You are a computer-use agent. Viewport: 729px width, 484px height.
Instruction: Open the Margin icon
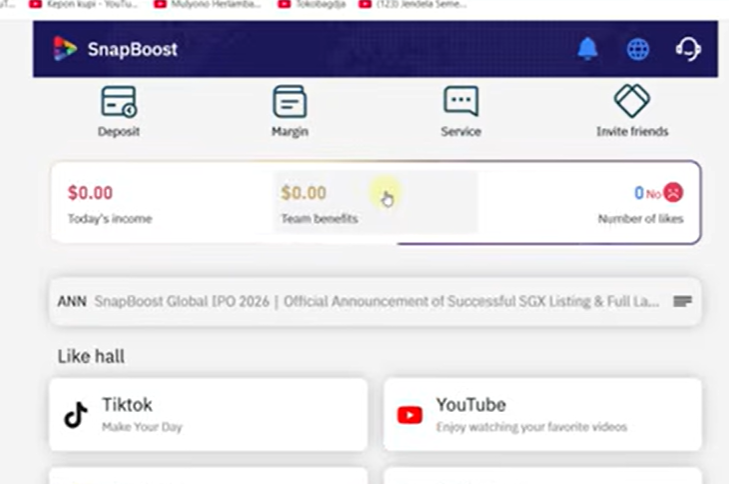click(x=290, y=101)
